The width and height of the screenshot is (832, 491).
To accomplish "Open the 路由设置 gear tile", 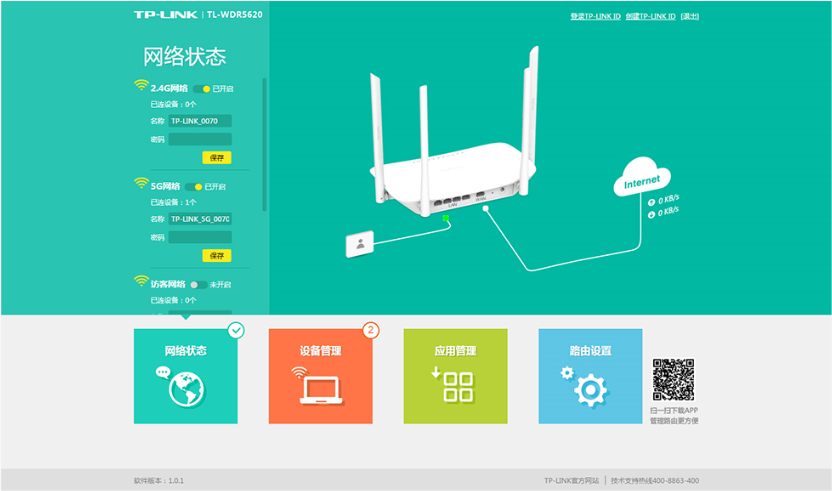I will pos(590,376).
